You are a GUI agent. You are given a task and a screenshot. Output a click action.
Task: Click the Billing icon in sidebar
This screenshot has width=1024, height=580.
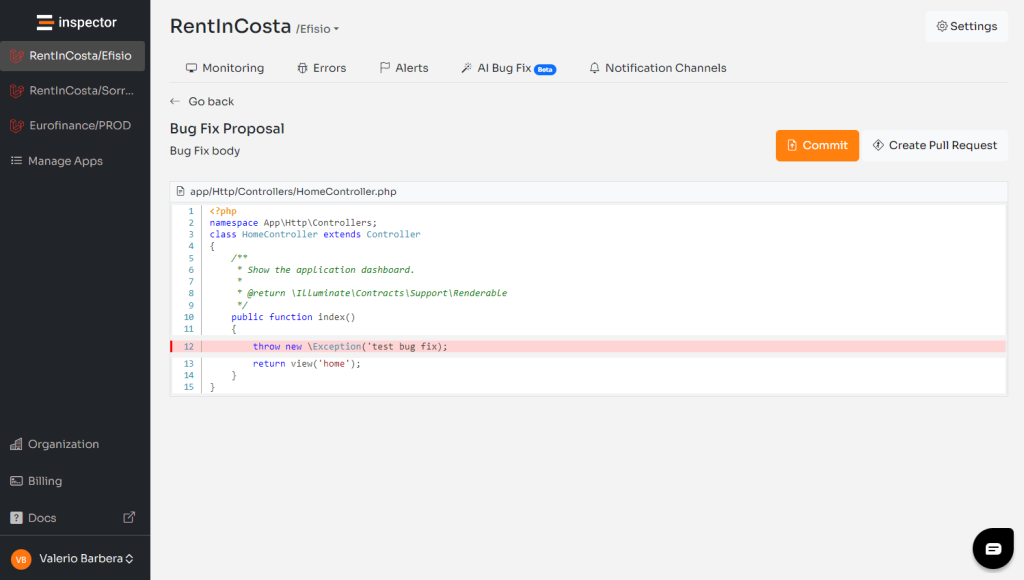14,481
